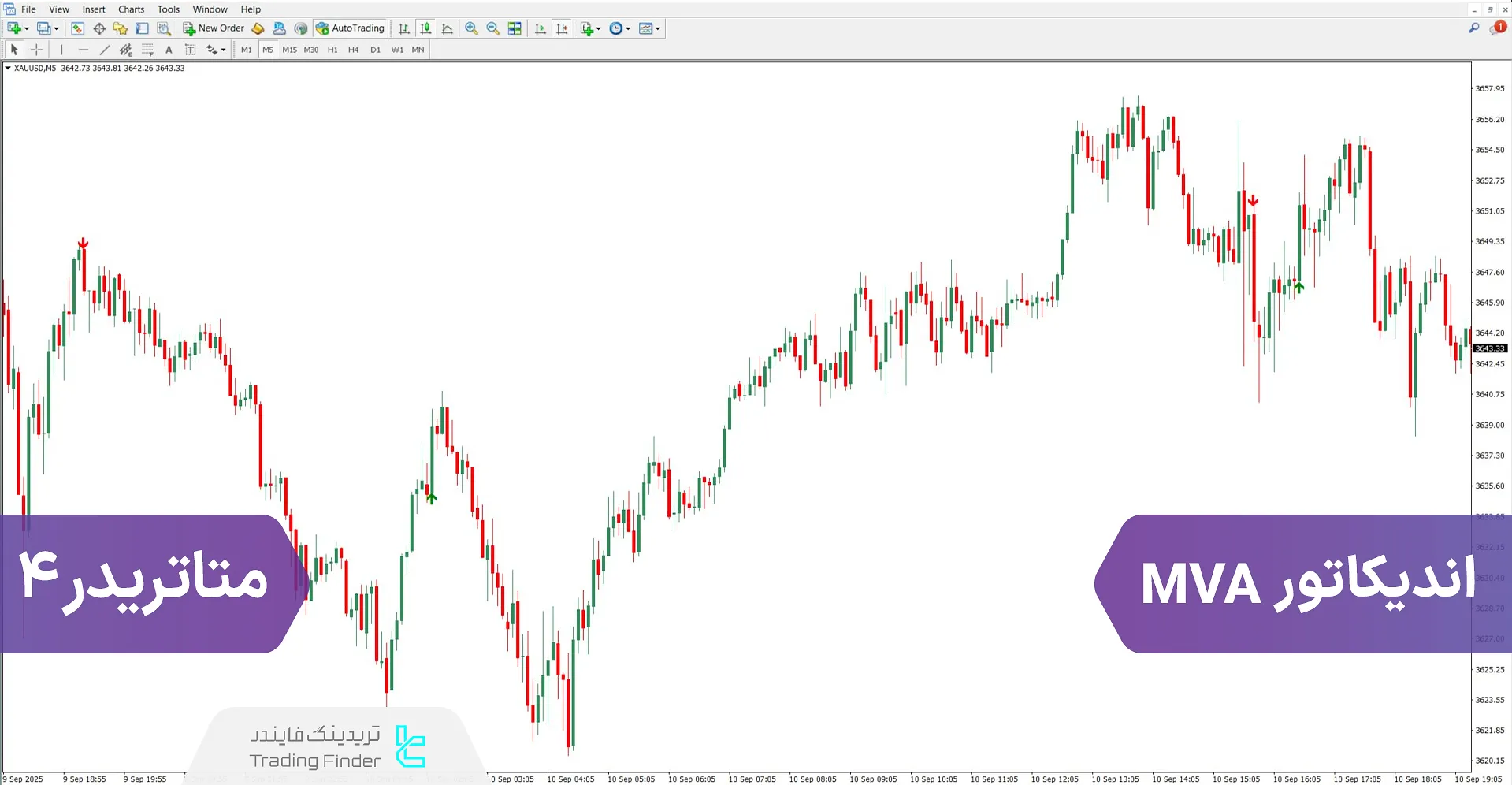The image size is (1512, 785).
Task: Select the Crosshair tool
Action: tap(36, 50)
